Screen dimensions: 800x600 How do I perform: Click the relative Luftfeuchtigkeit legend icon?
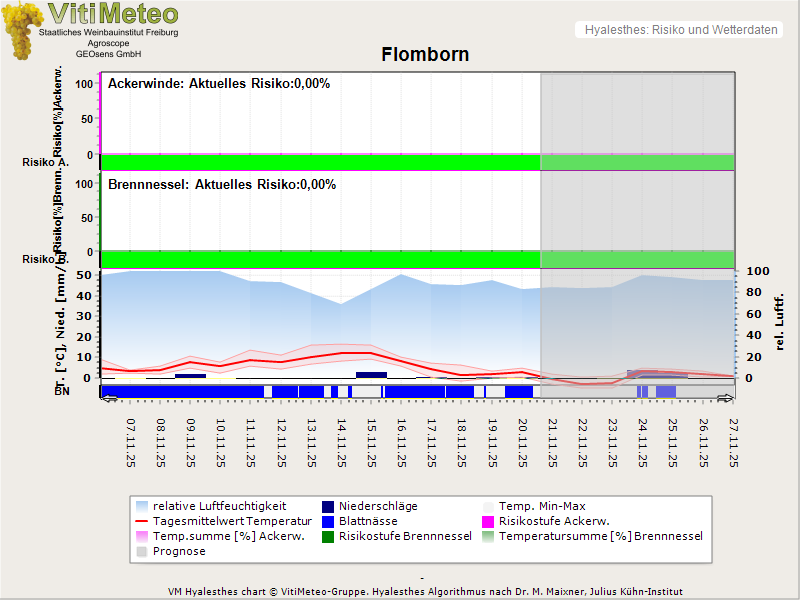pyautogui.click(x=141, y=506)
